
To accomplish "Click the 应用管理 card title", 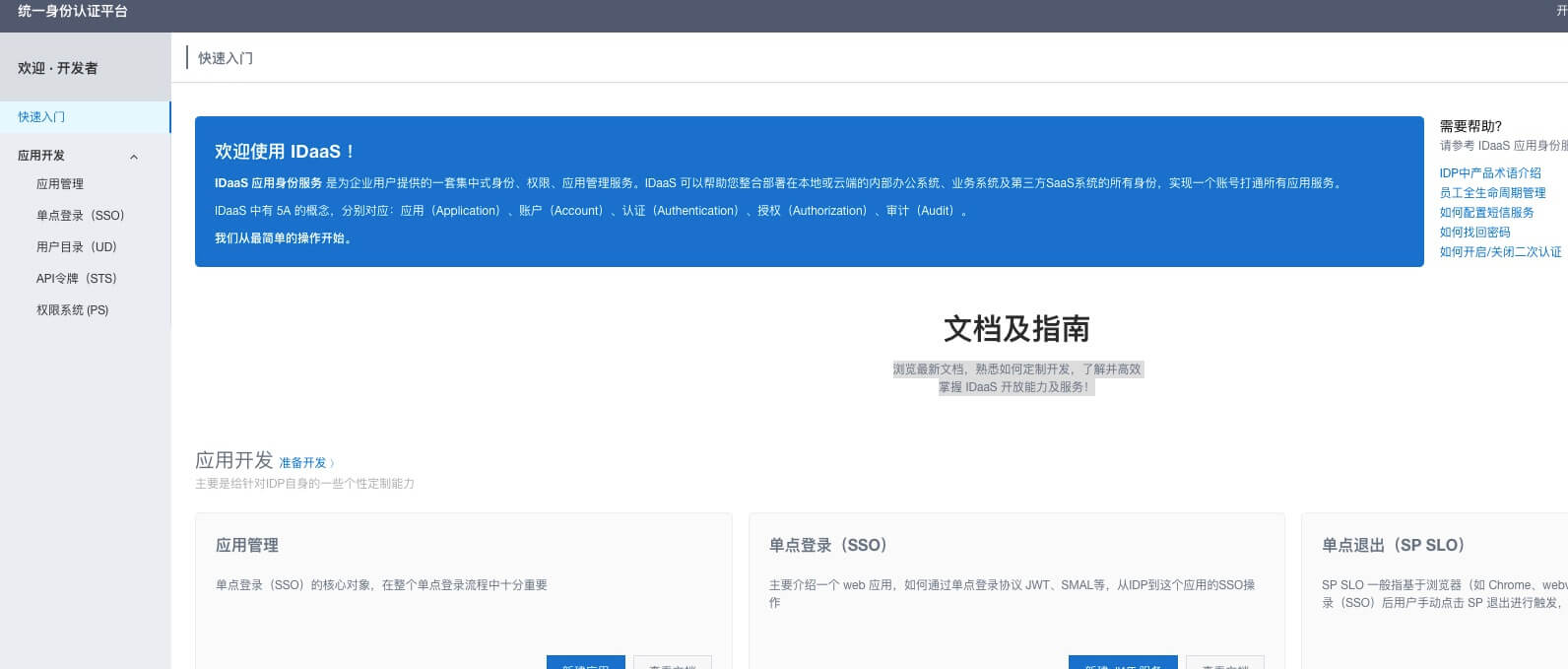I will click(247, 546).
